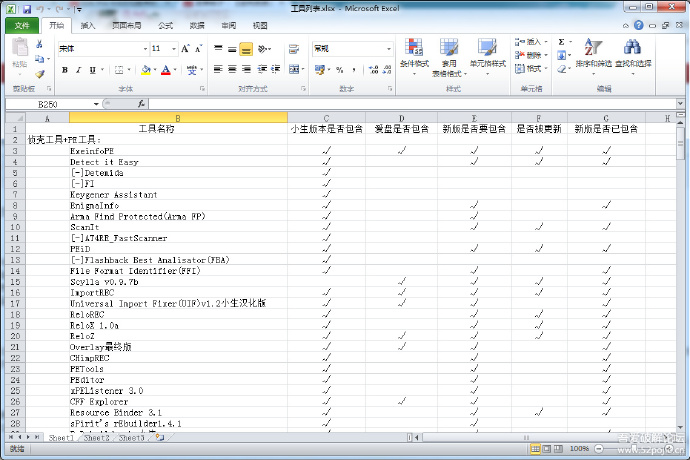690x460 pixels.
Task: Click the vertical scrollbar down arrow
Action: pos(680,427)
